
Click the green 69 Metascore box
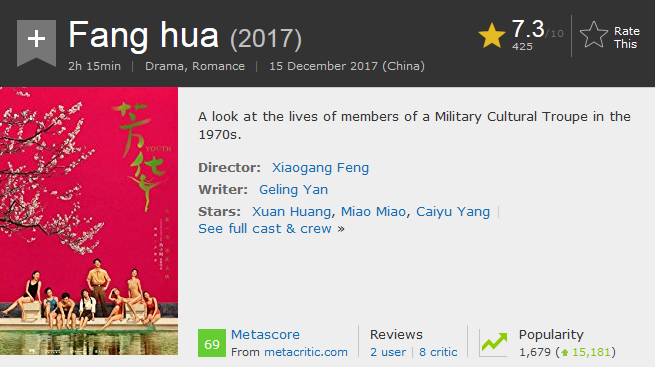pyautogui.click(x=212, y=343)
